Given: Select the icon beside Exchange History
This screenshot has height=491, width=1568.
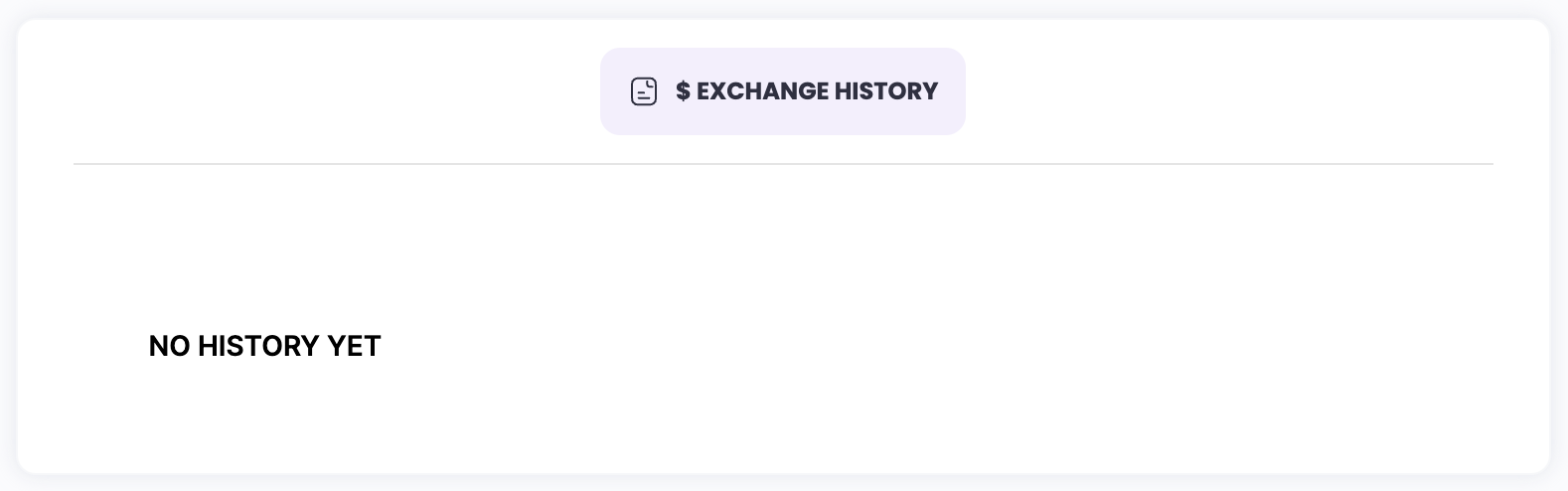Looking at the screenshot, I should pyautogui.click(x=644, y=91).
